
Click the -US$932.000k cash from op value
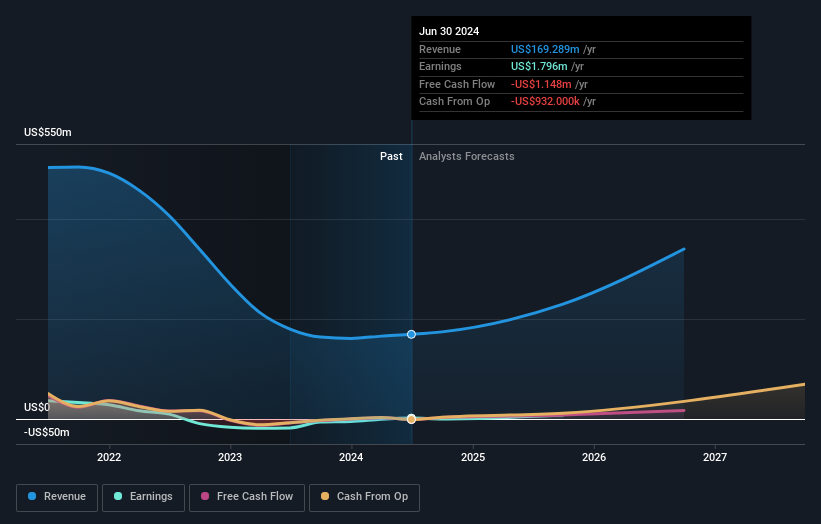pyautogui.click(x=545, y=102)
